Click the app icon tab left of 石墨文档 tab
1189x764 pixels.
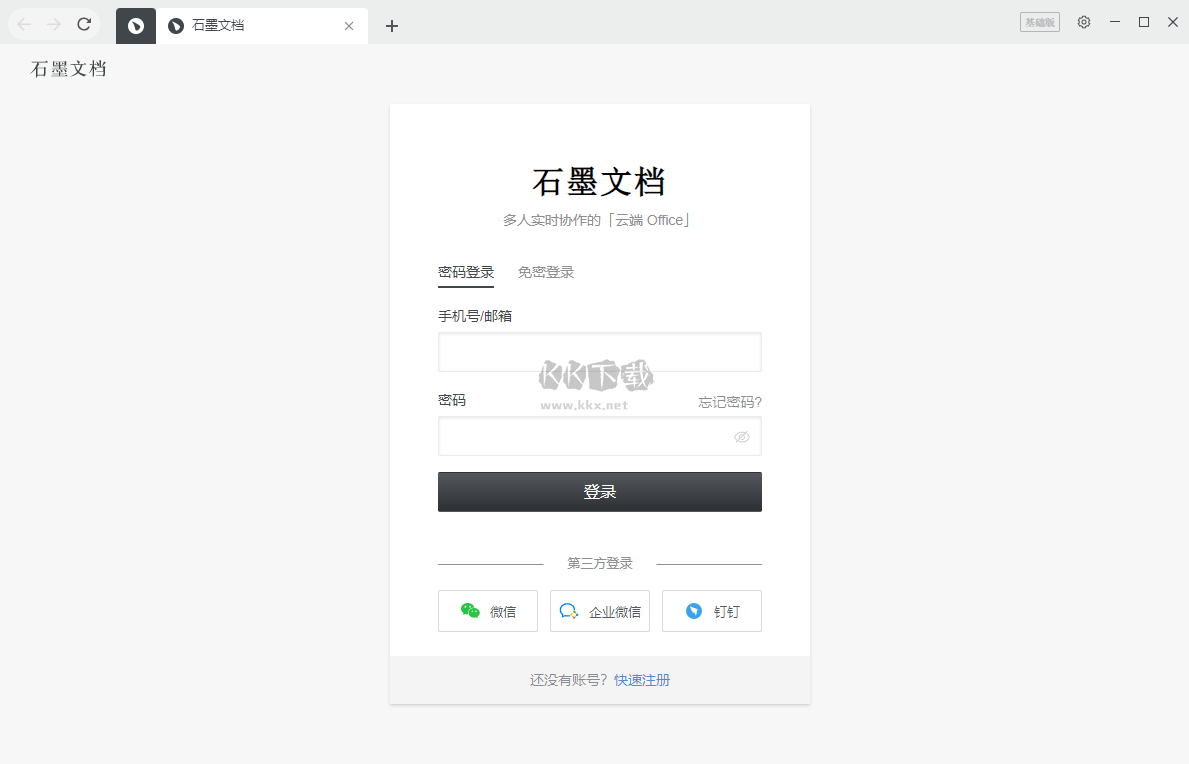[135, 25]
